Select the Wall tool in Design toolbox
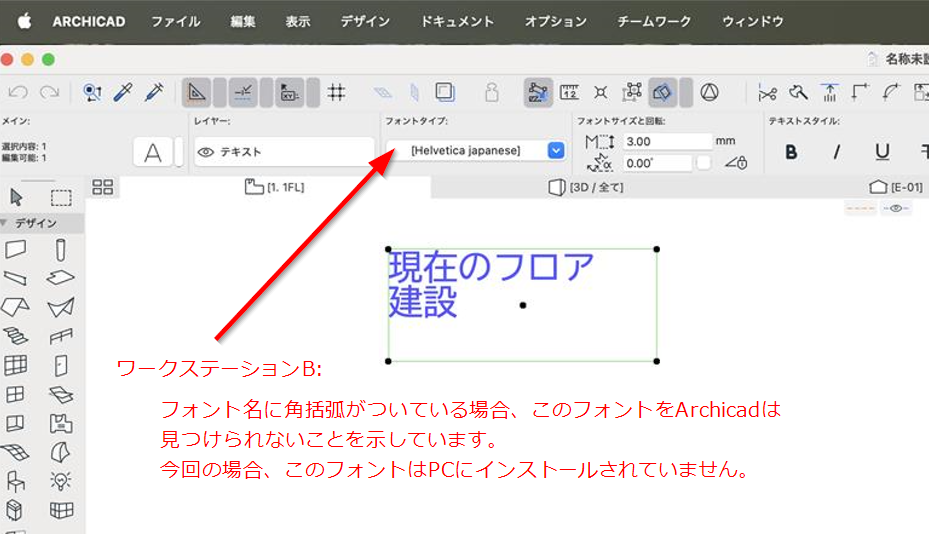 click(x=15, y=249)
